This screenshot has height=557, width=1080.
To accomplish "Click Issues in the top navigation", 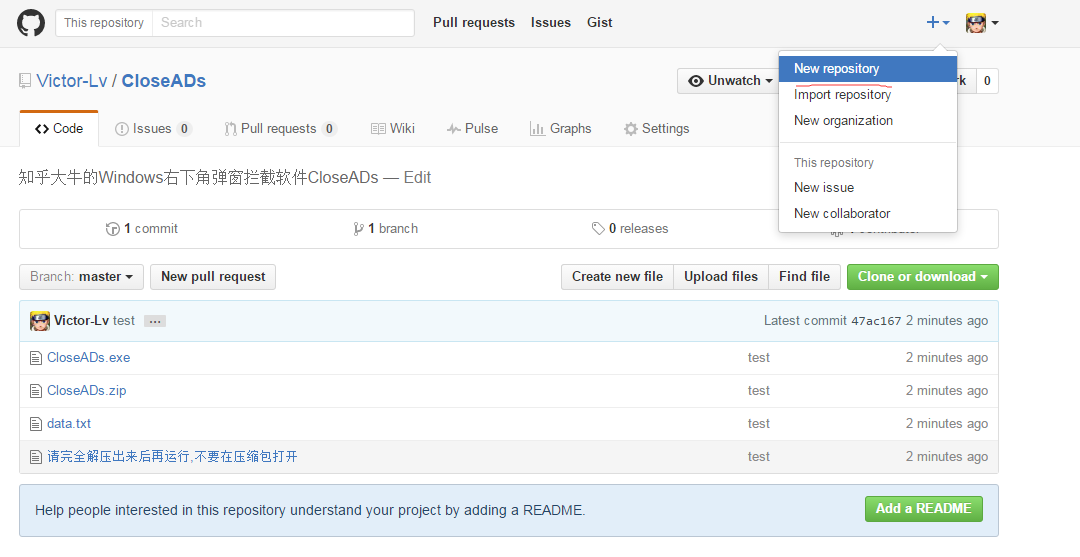I will coord(551,23).
